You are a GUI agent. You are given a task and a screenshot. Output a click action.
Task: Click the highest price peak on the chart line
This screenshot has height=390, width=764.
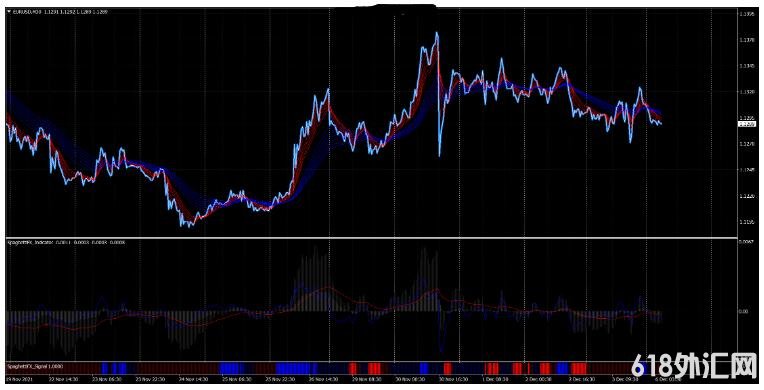437,34
